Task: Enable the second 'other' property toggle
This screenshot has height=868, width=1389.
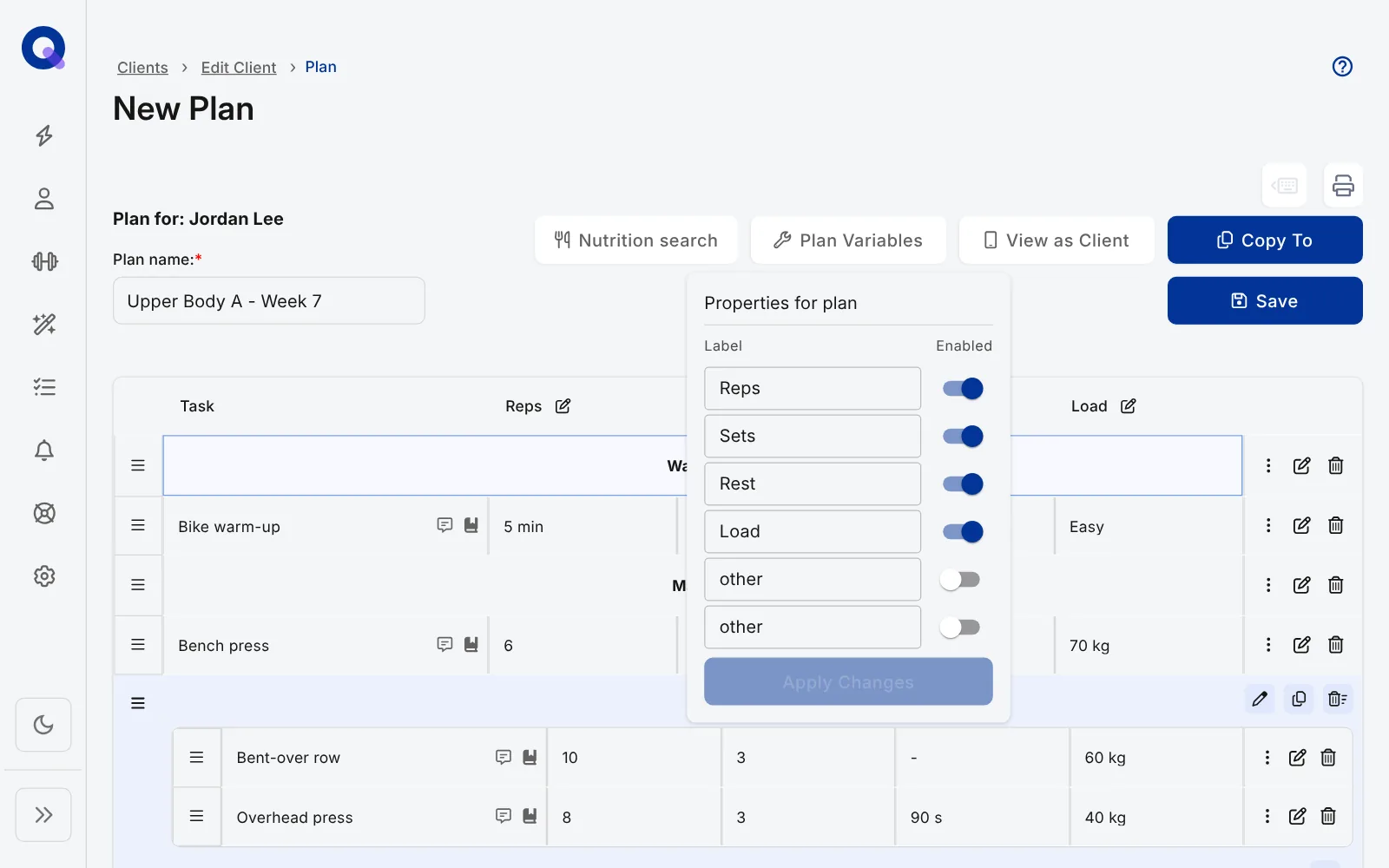Action: point(960,627)
